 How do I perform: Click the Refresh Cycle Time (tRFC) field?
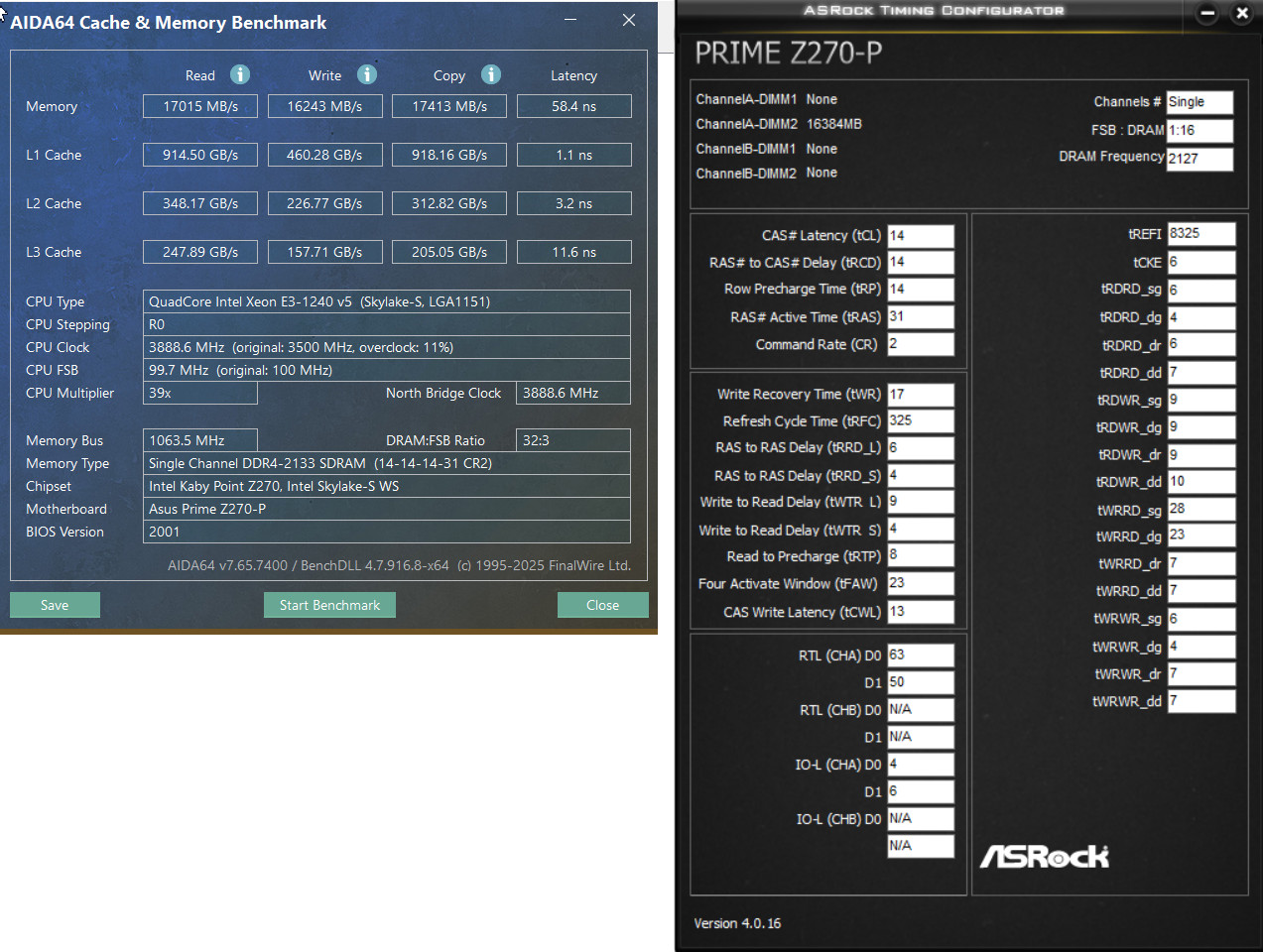click(x=921, y=420)
